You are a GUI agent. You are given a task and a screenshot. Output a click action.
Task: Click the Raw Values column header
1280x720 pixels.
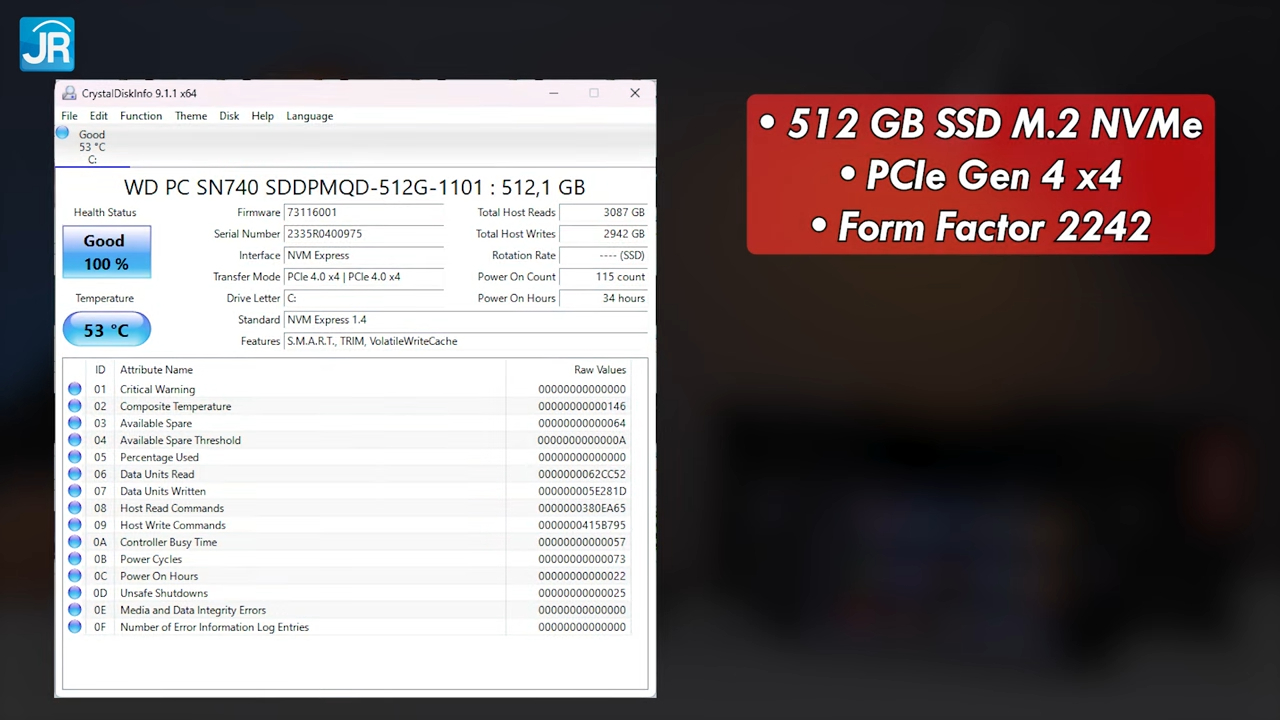pos(599,370)
